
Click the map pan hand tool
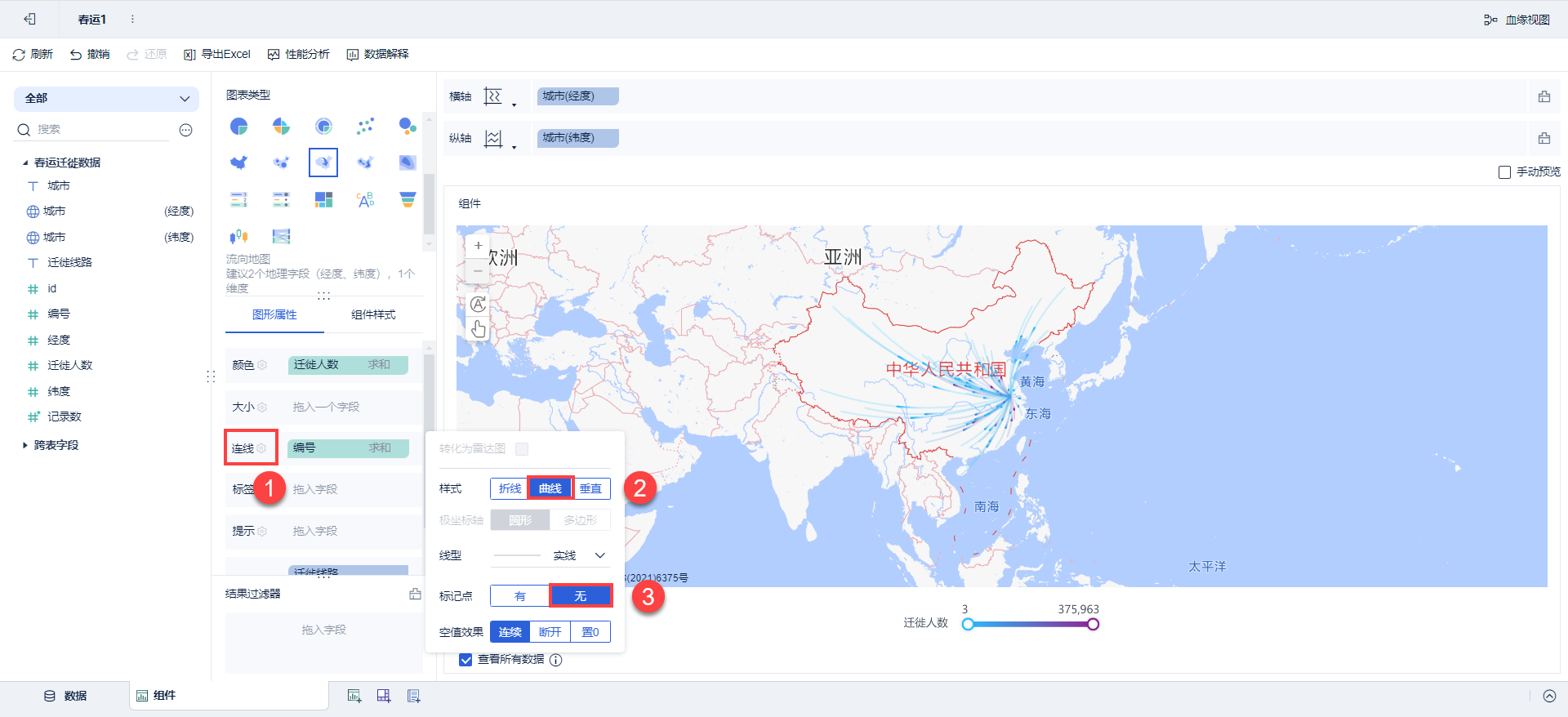coord(479,329)
